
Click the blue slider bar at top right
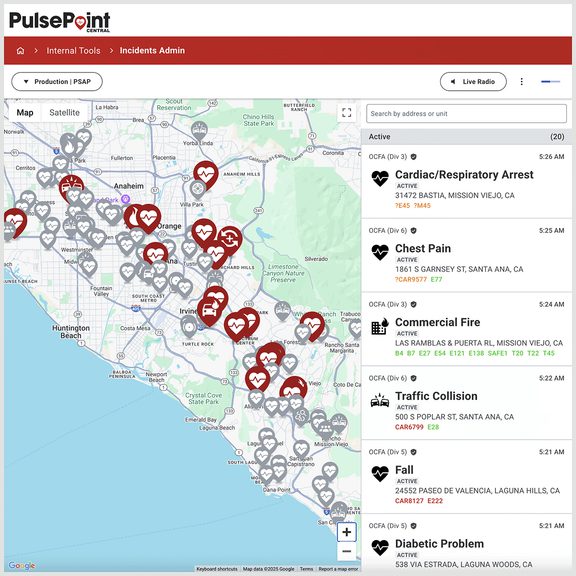pos(551,82)
